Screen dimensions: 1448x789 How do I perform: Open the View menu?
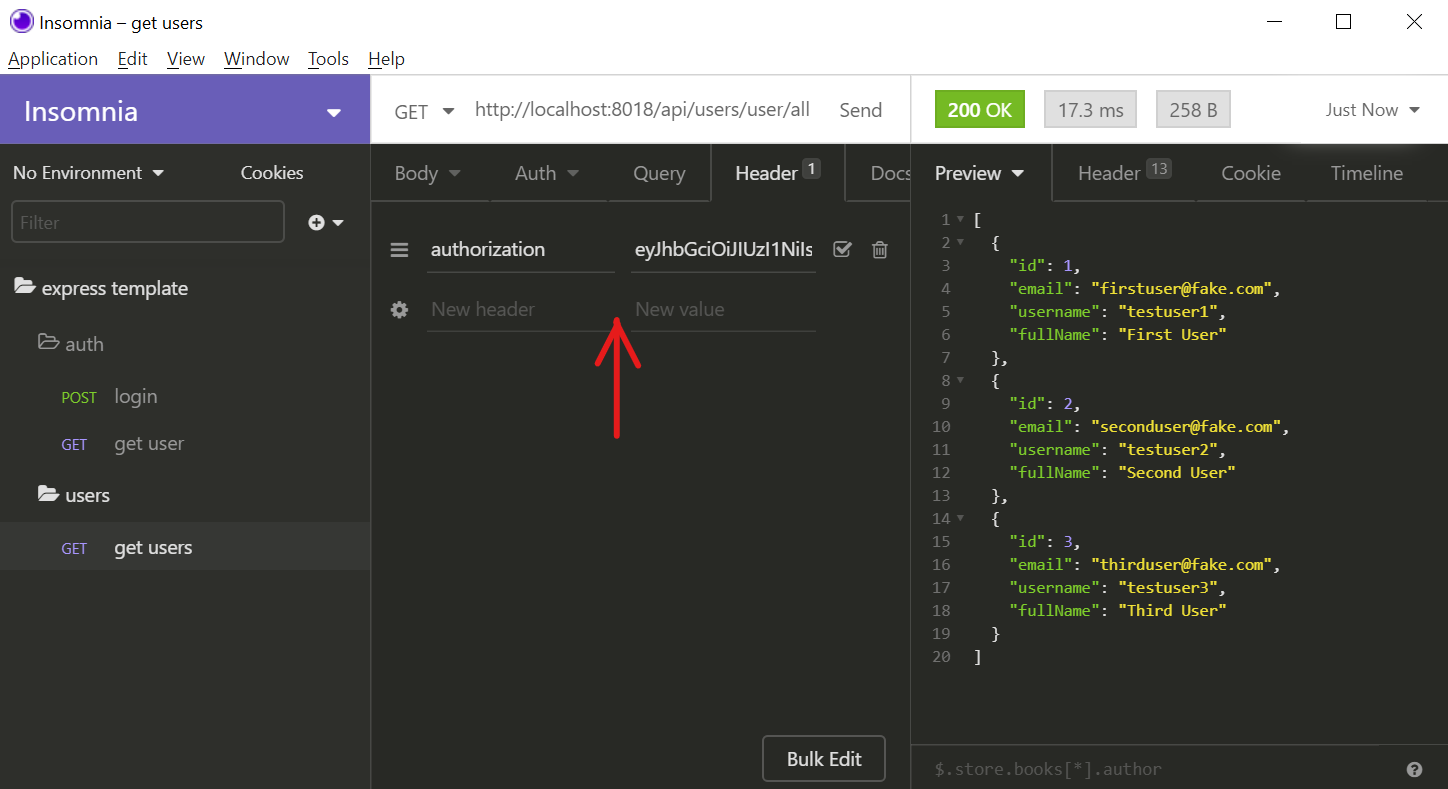coord(186,59)
